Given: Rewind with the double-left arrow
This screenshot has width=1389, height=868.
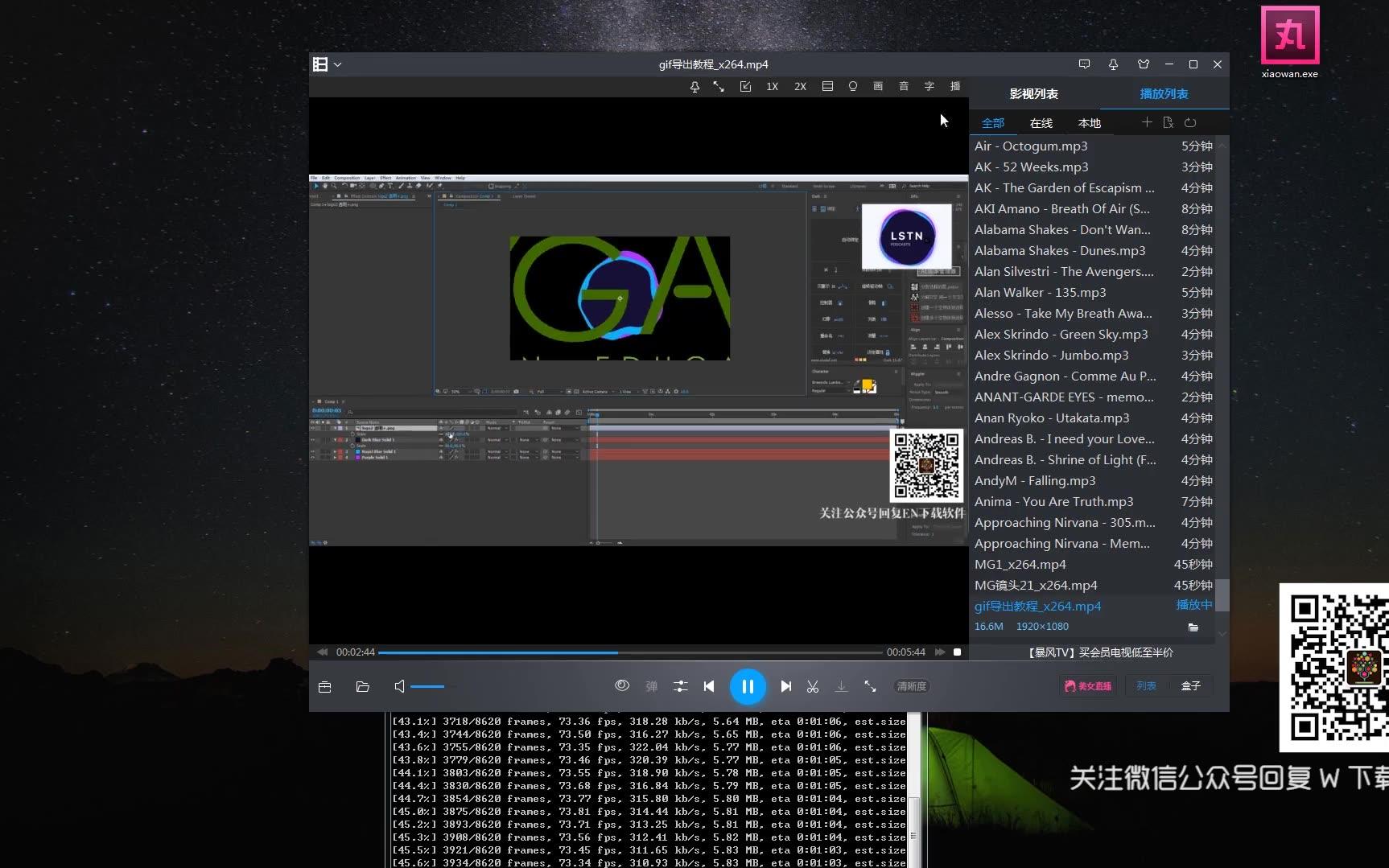Looking at the screenshot, I should 323,652.
